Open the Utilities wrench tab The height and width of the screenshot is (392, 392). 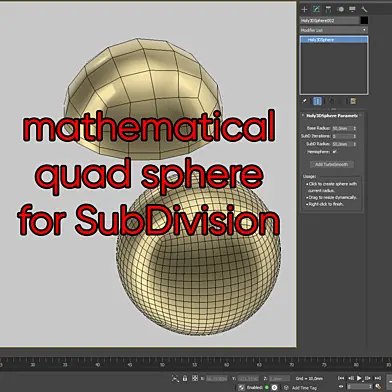click(364, 9)
